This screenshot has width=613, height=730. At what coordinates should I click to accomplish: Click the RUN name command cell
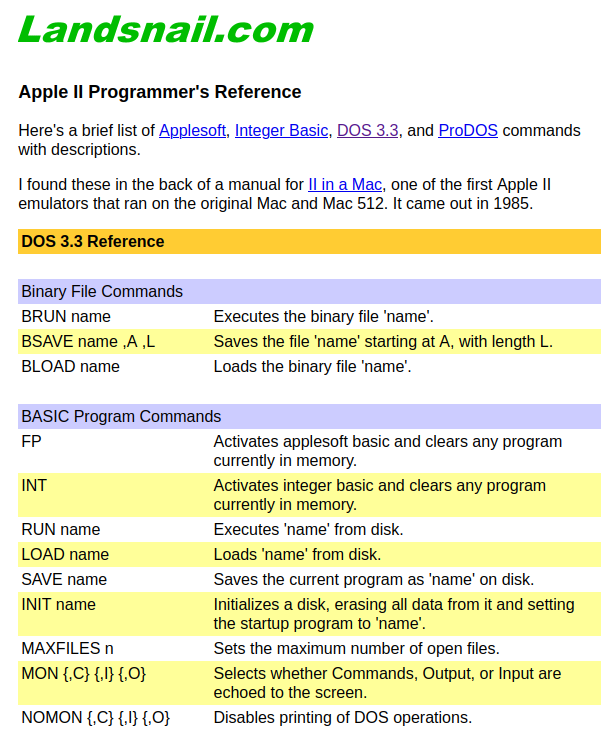coord(114,529)
